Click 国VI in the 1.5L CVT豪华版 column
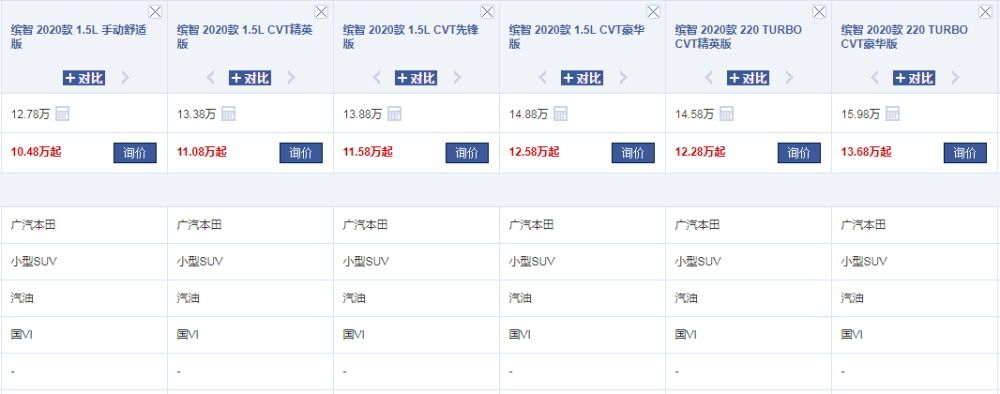The height and width of the screenshot is (394, 1000). coord(519,334)
